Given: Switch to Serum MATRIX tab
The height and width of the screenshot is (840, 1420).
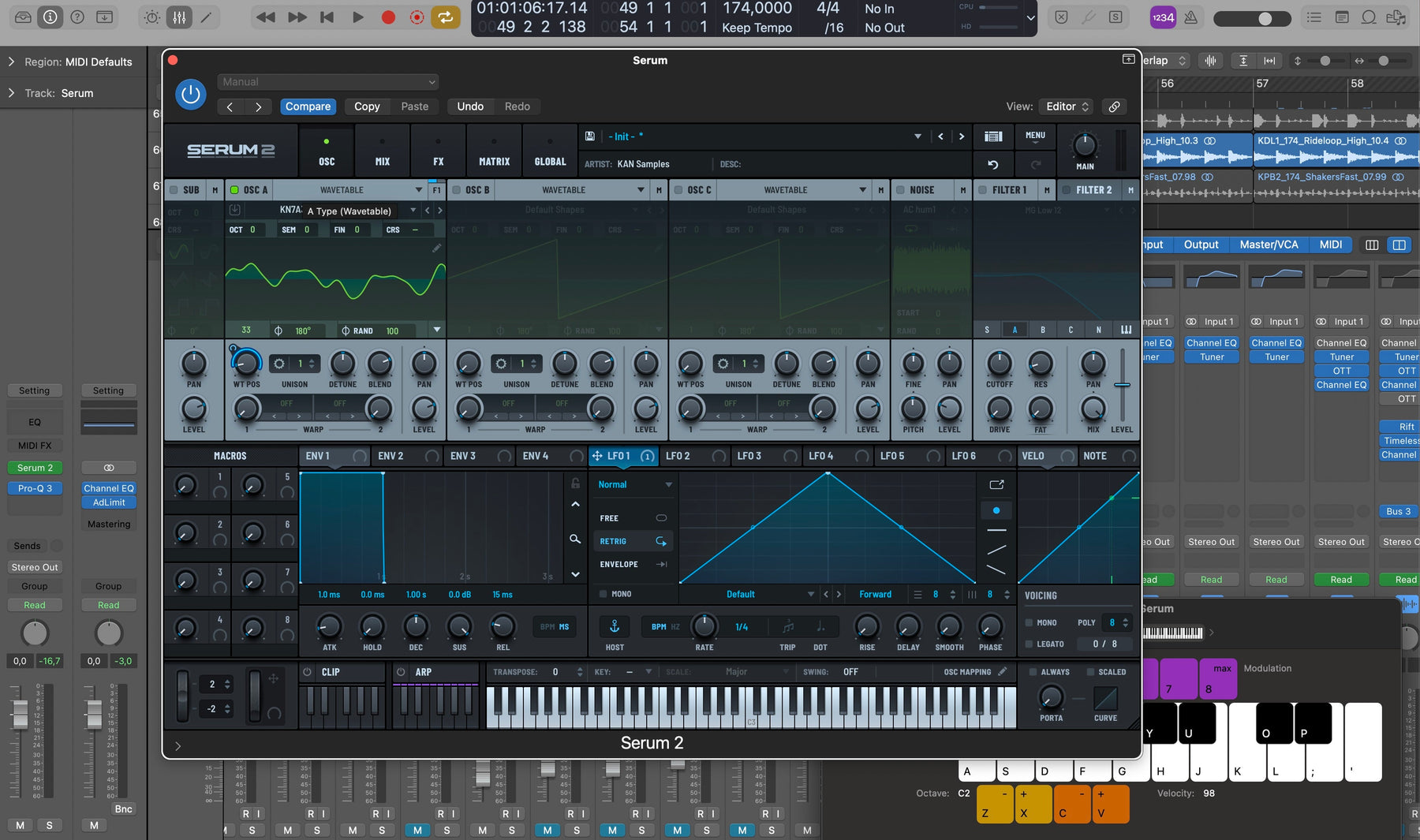Looking at the screenshot, I should tap(495, 151).
